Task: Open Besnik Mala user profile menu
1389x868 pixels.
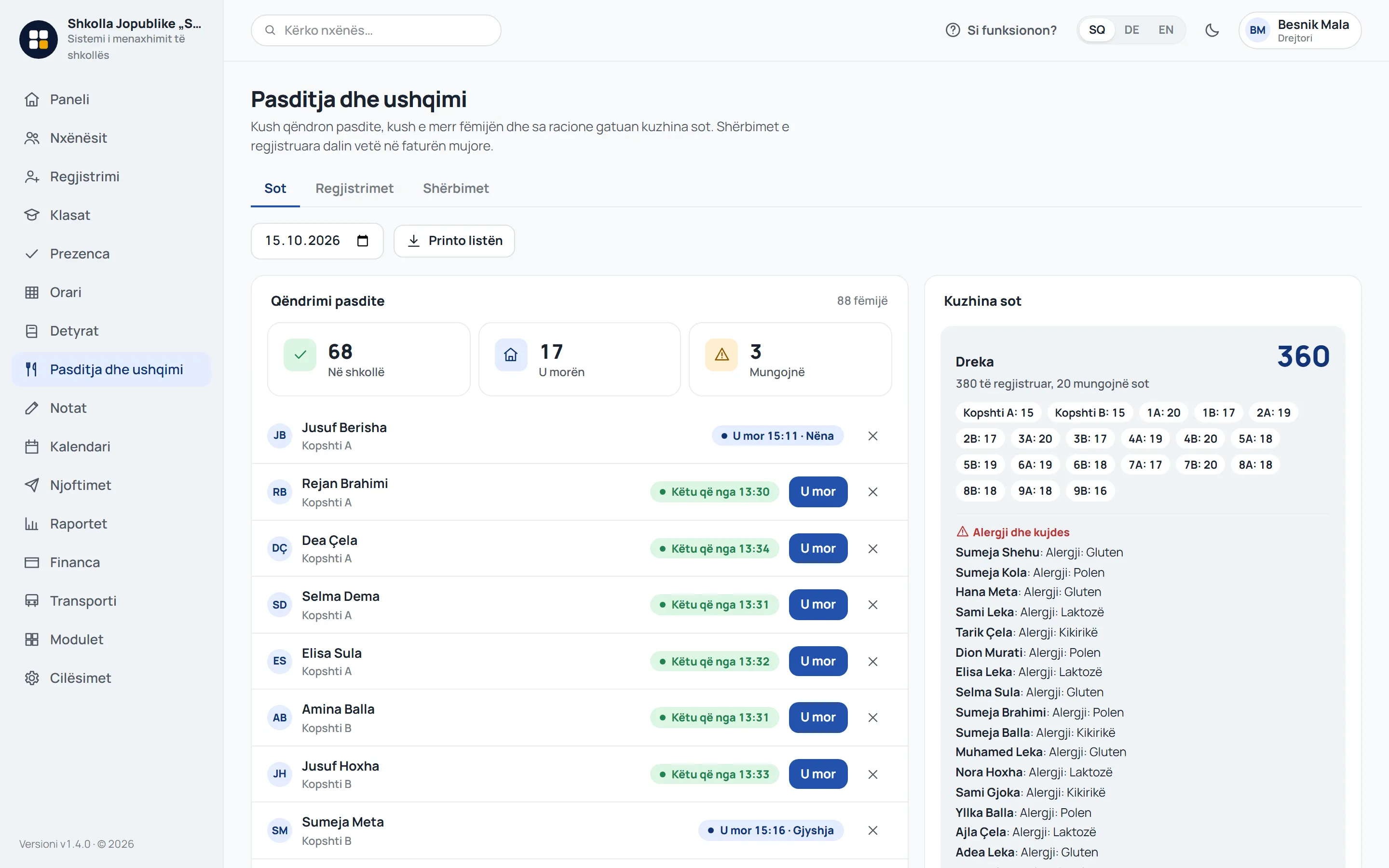Action: [1299, 30]
